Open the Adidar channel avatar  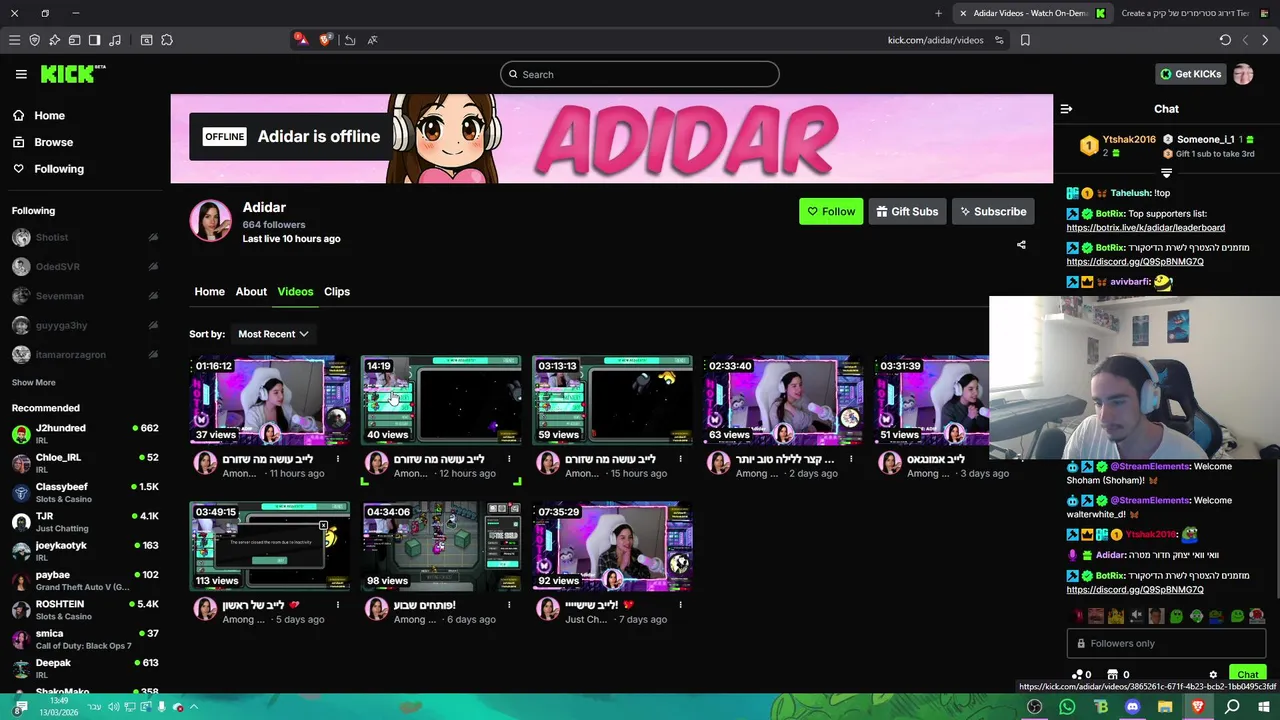tap(210, 220)
